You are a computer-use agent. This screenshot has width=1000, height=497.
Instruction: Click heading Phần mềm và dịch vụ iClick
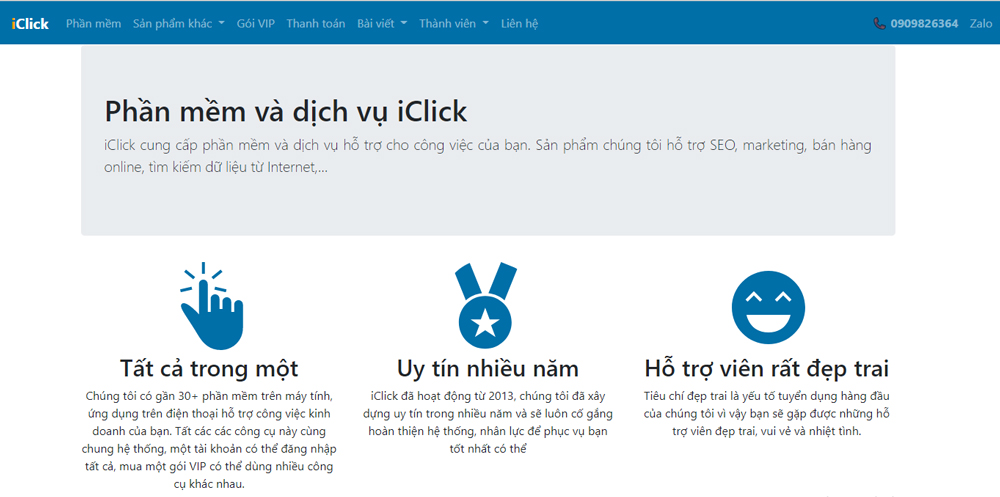[286, 111]
